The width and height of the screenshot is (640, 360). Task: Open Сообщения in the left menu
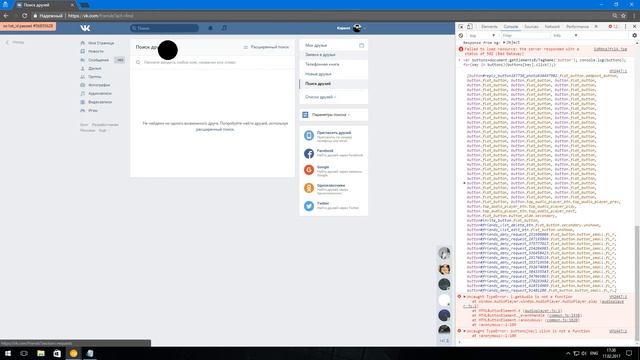pos(95,60)
